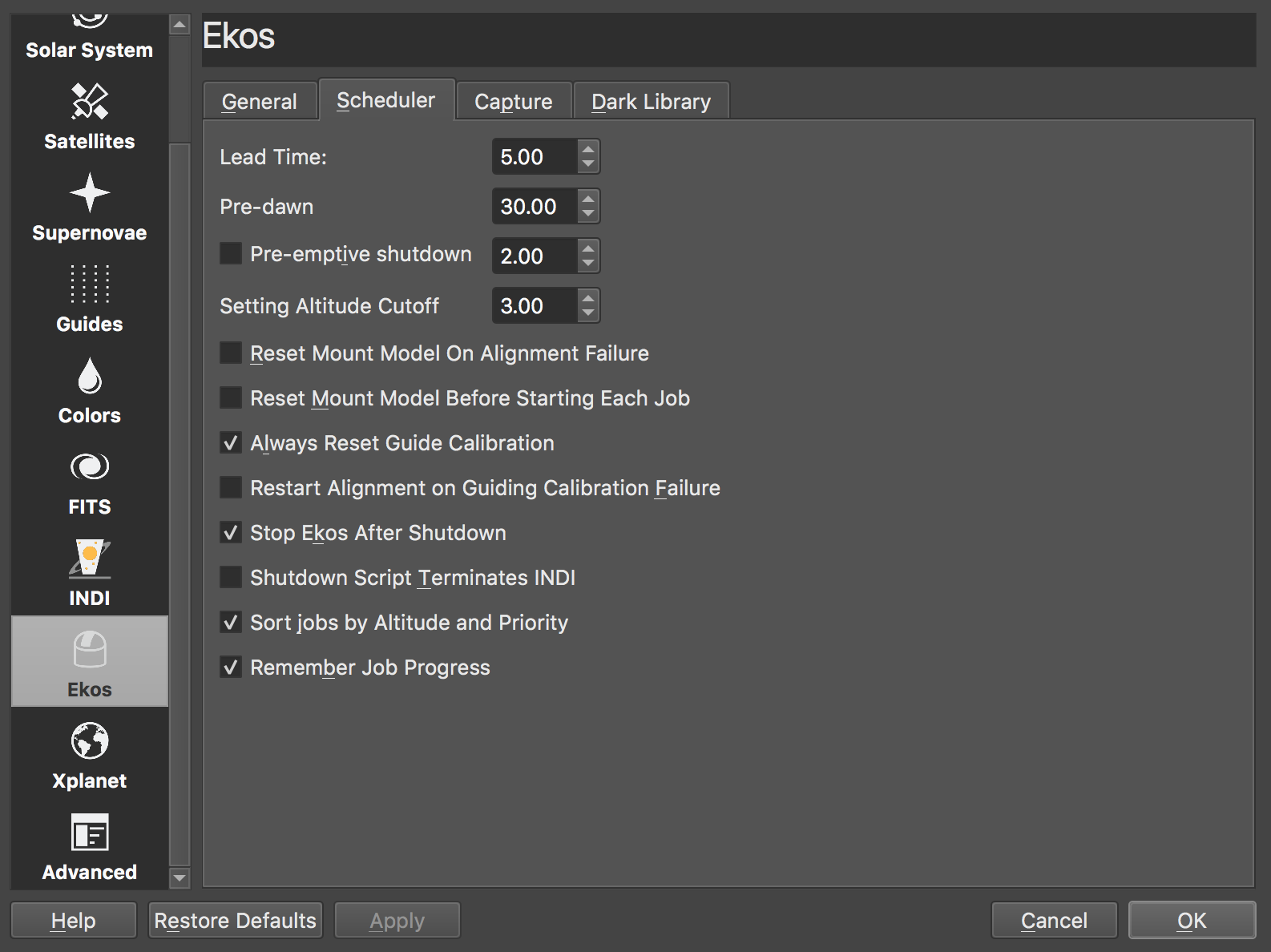Open the Advanced settings page icon
This screenshot has height=952, width=1271.
tap(90, 832)
